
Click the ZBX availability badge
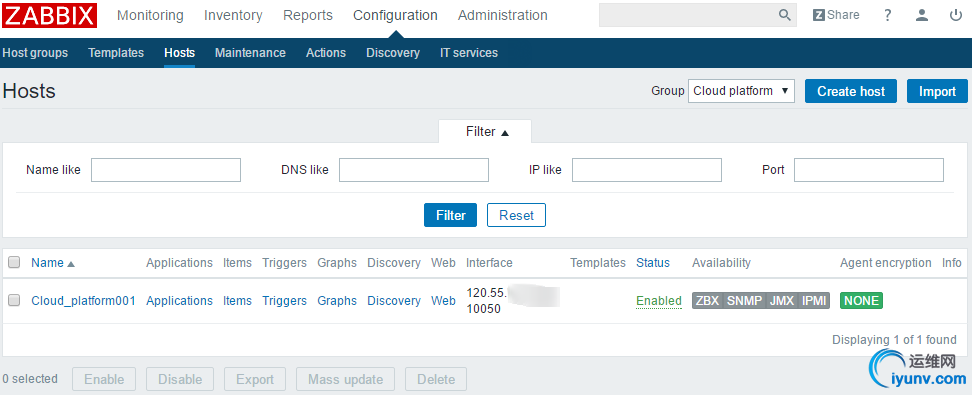coord(707,301)
